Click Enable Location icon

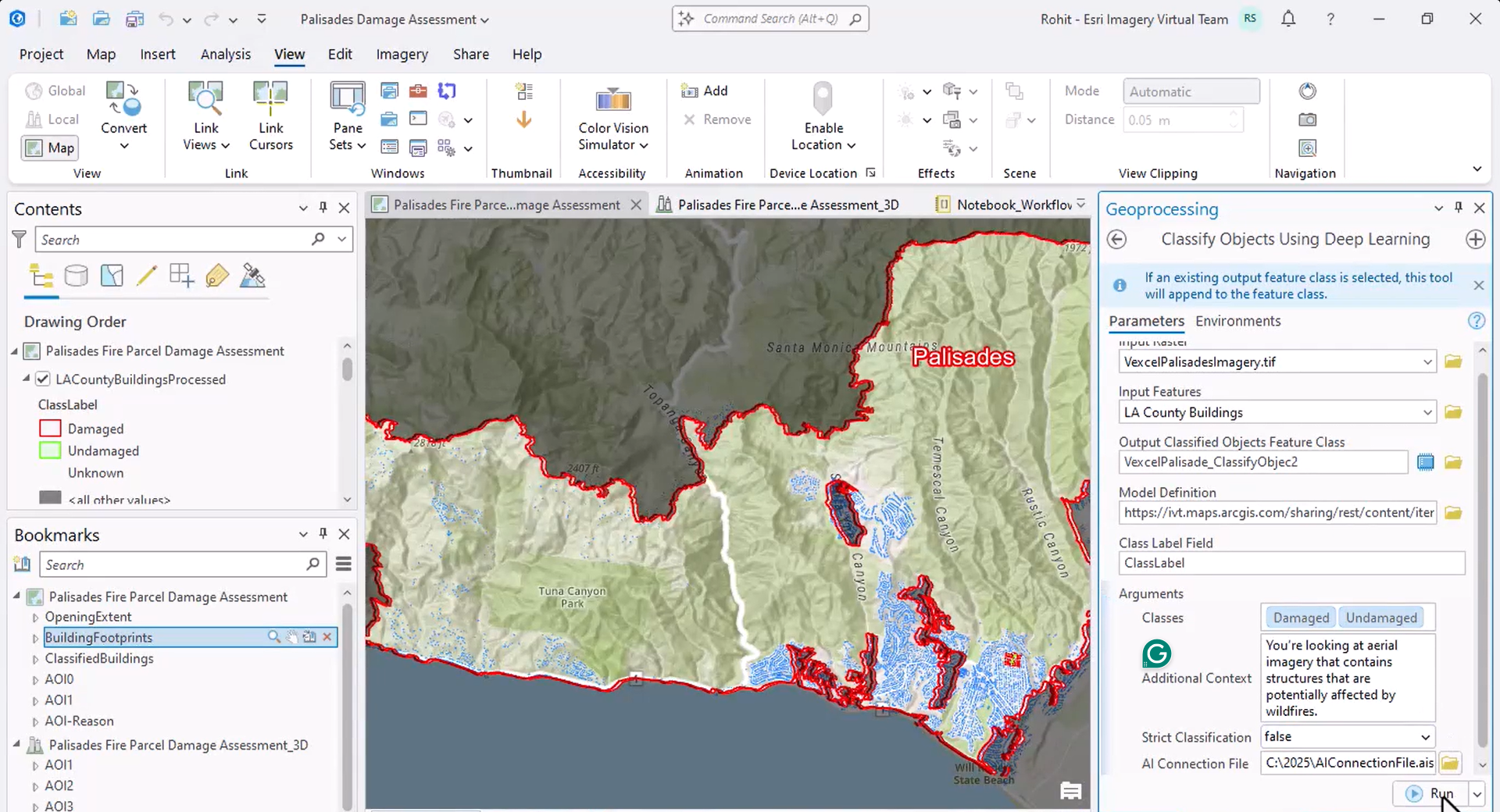pyautogui.click(x=823, y=99)
